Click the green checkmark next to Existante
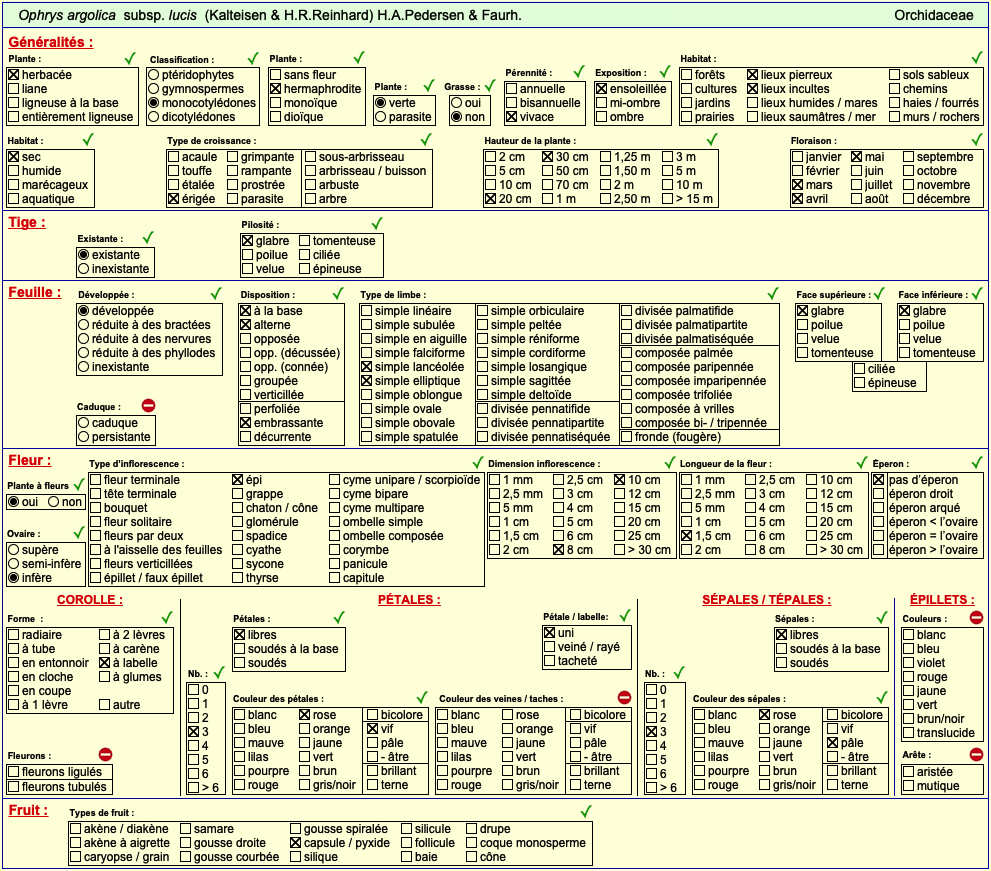Screen dimensions: 991x871 tap(149, 238)
